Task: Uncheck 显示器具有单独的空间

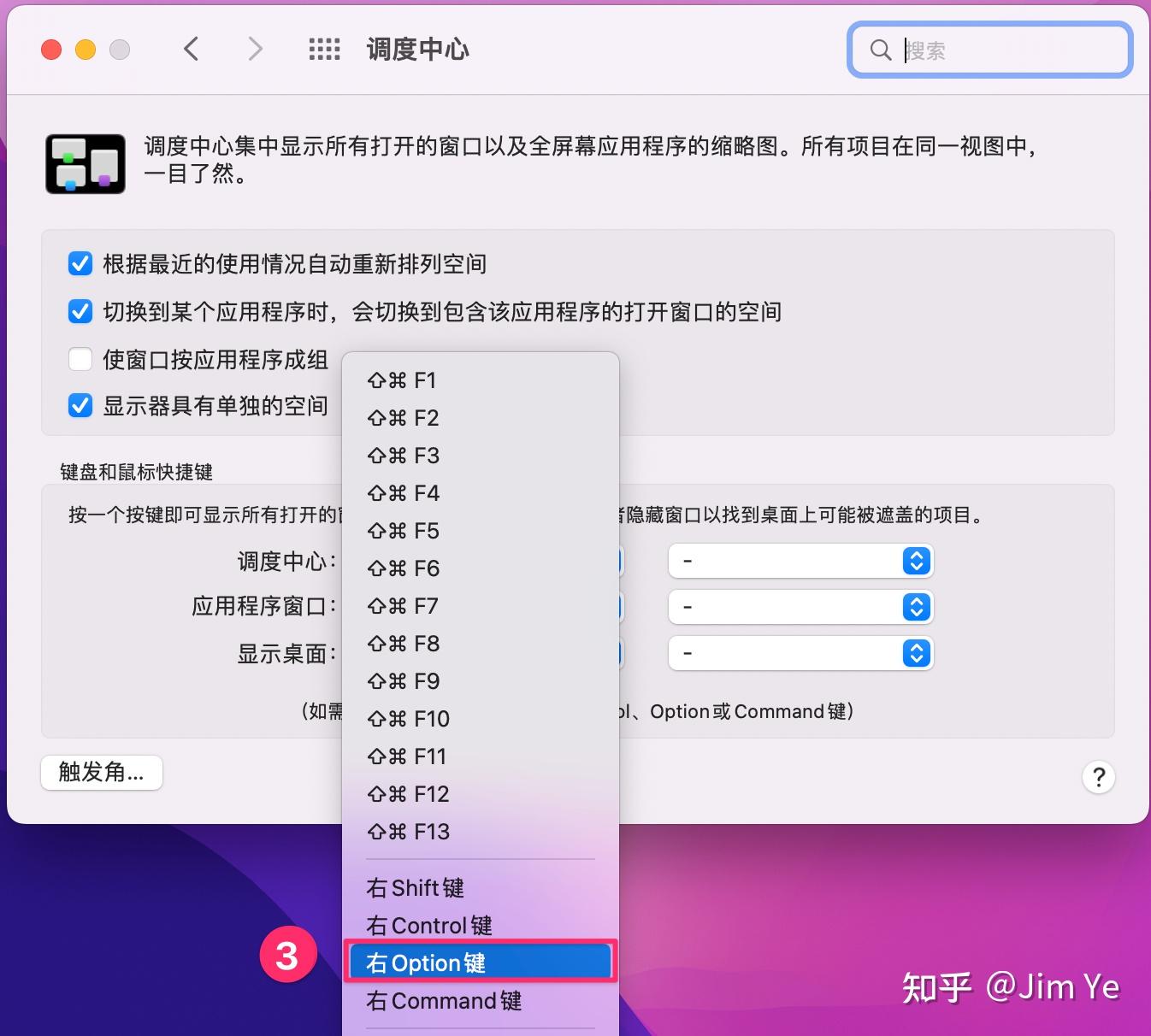Action: click(80, 405)
